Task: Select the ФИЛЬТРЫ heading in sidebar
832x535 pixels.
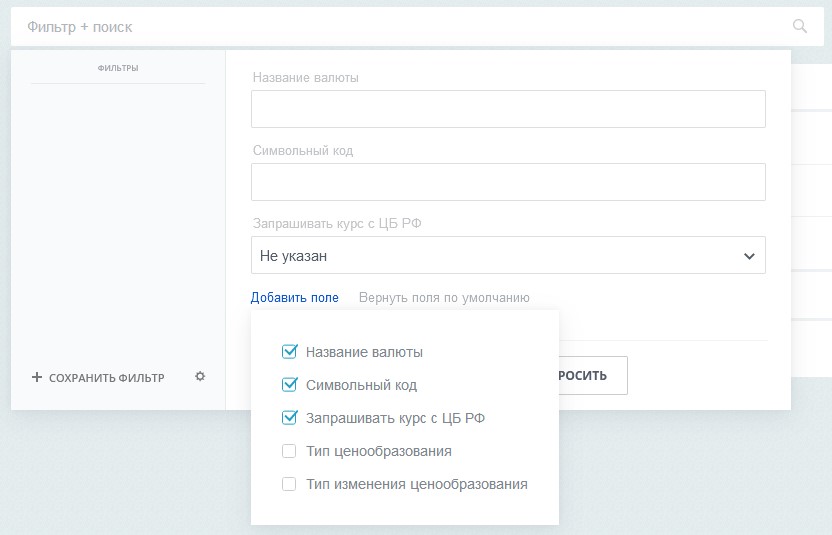Action: 118,68
